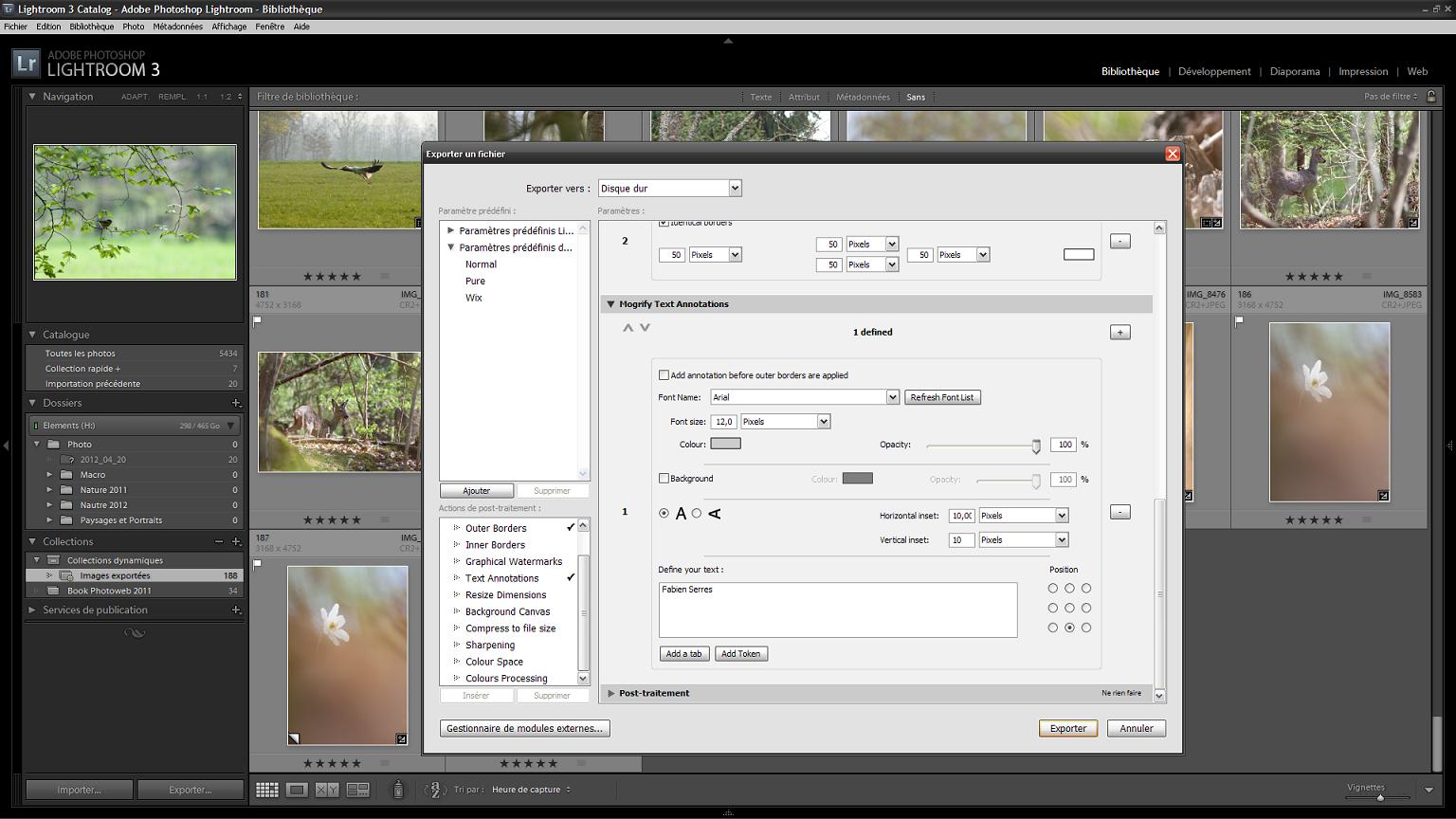Open compare view (X|Y) icon
The height and width of the screenshot is (819, 1456).
(327, 790)
